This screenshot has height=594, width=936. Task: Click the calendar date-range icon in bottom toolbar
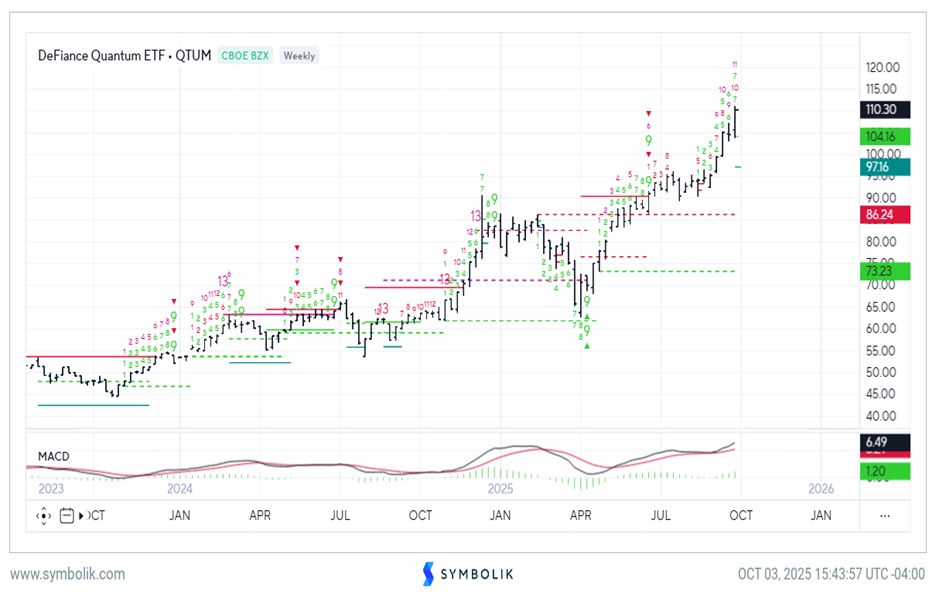click(66, 515)
